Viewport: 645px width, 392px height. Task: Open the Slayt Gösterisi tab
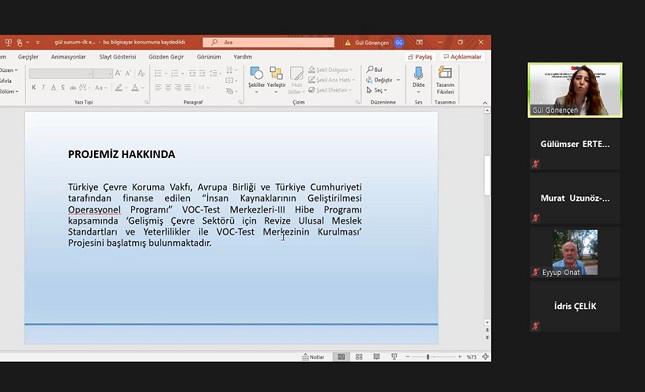(118, 57)
